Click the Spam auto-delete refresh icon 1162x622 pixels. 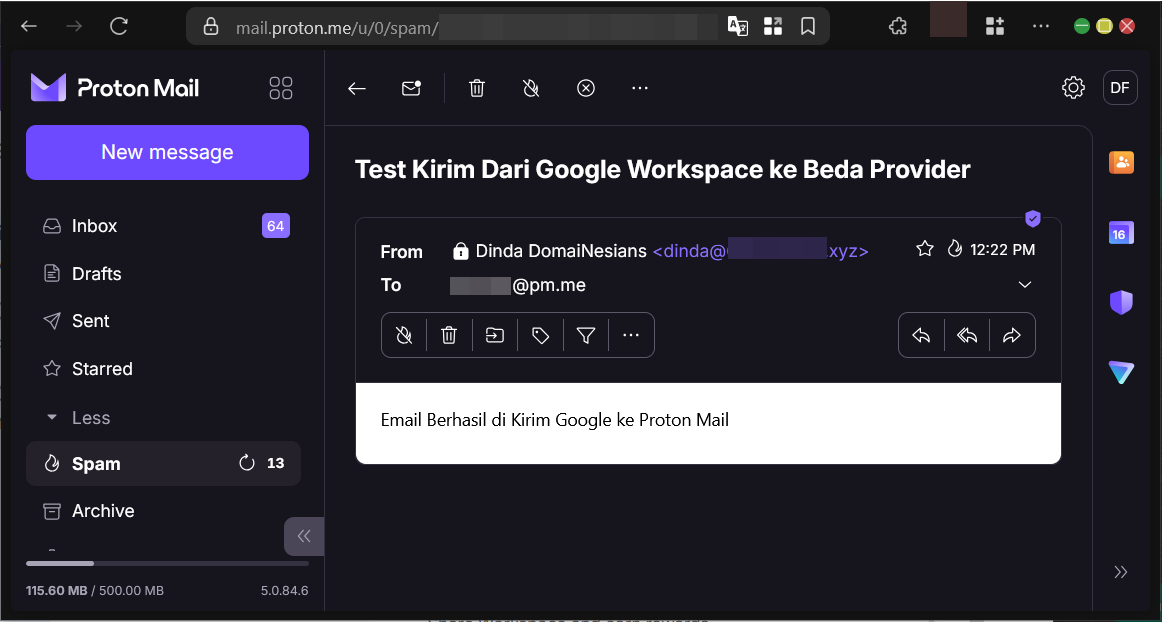pos(247,463)
